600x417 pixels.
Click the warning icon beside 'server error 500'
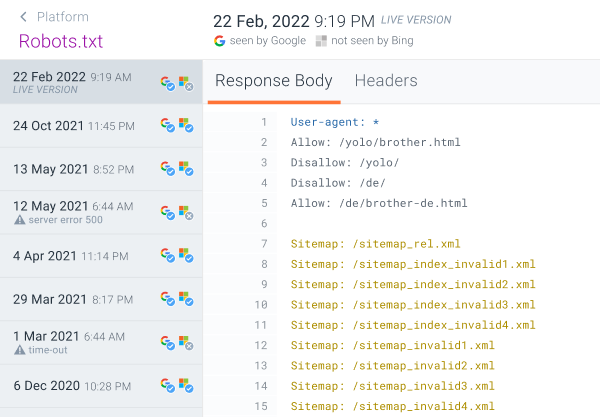pos(20,220)
